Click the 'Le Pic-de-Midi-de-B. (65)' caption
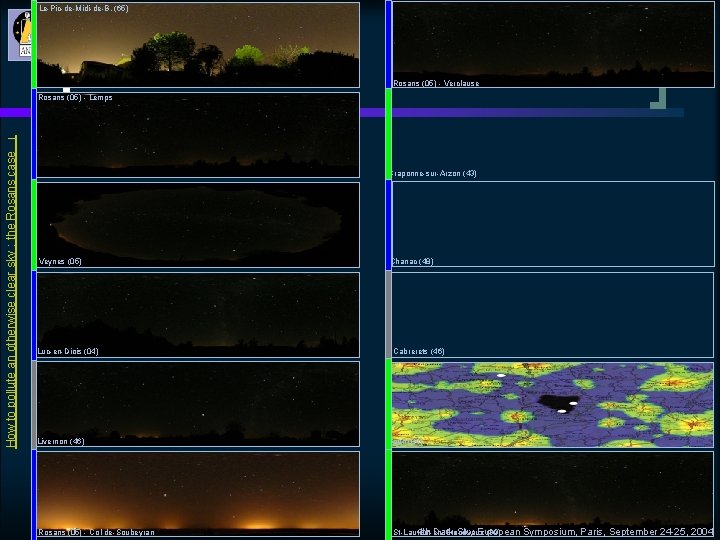Image resolution: width=720 pixels, height=540 pixels. (84, 8)
